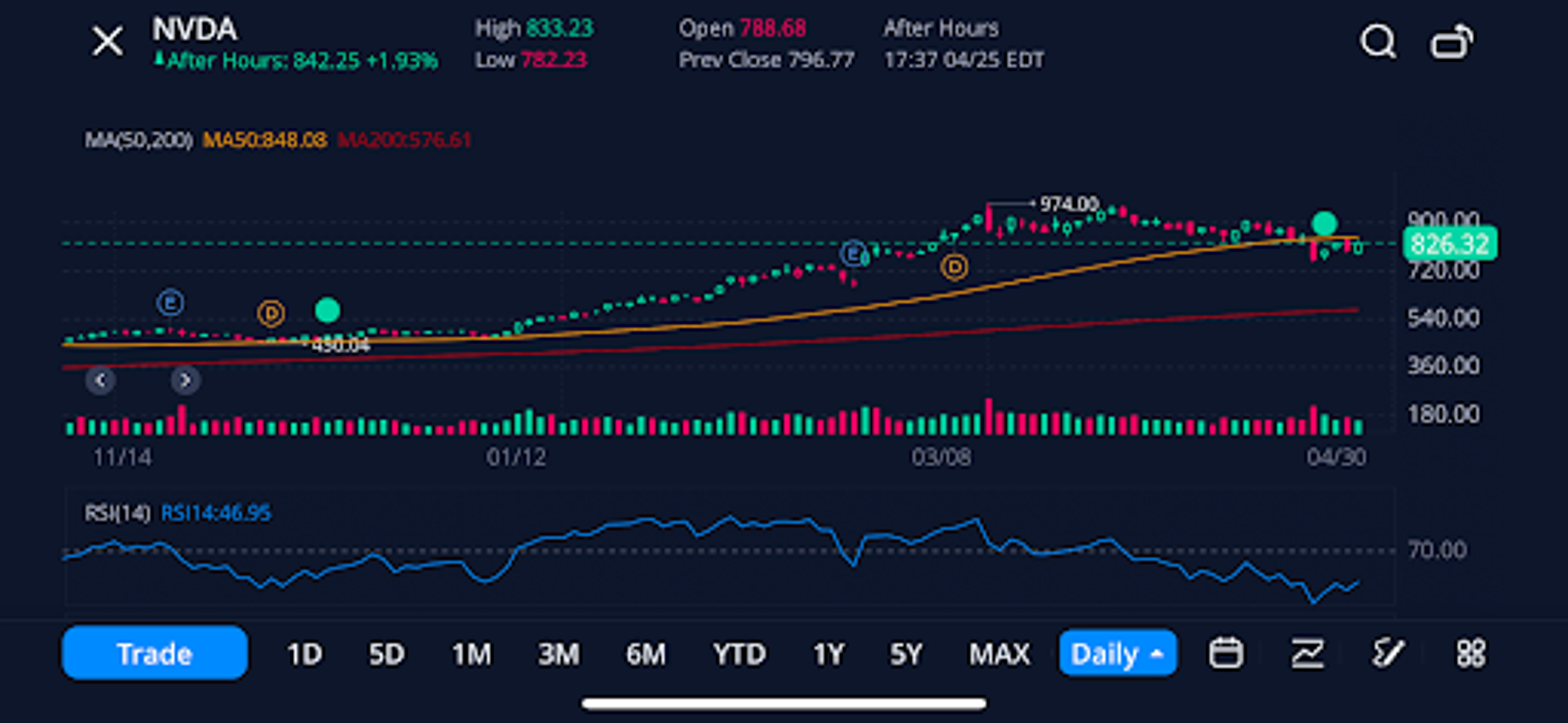
Task: Click the 430.04 low price annotation
Action: pyautogui.click(x=341, y=345)
